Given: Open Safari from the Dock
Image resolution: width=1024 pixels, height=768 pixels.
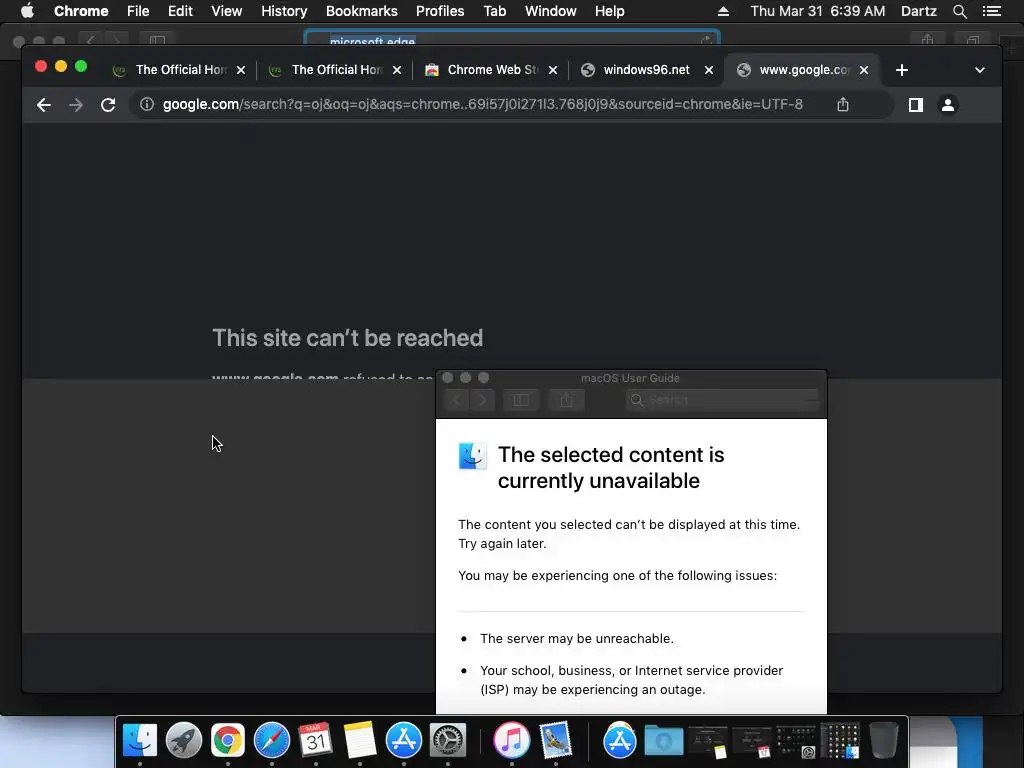Looking at the screenshot, I should [272, 740].
